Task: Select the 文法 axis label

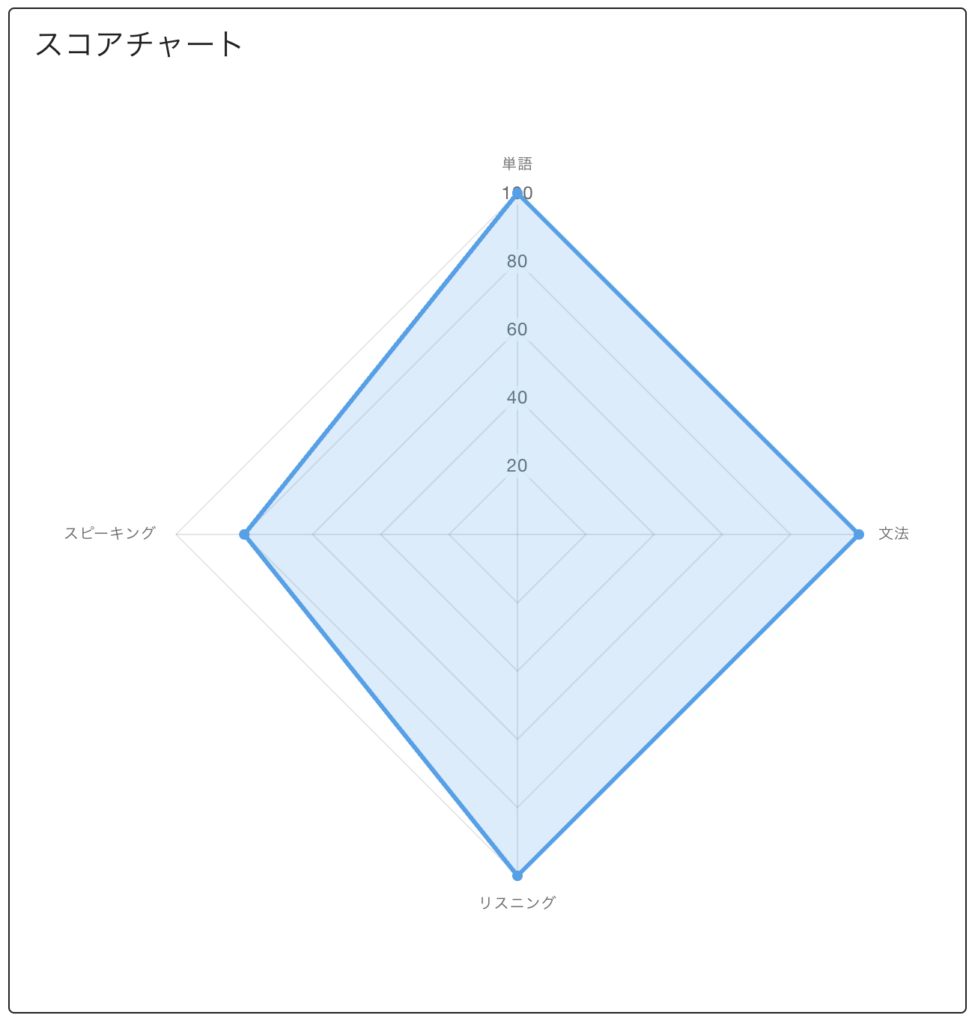Action: click(893, 534)
